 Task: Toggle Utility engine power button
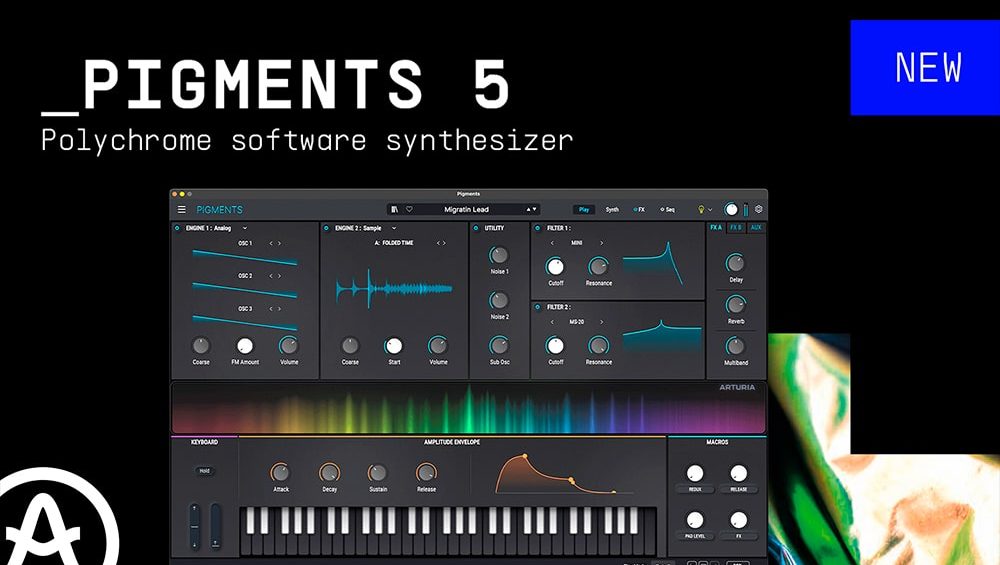(x=476, y=228)
